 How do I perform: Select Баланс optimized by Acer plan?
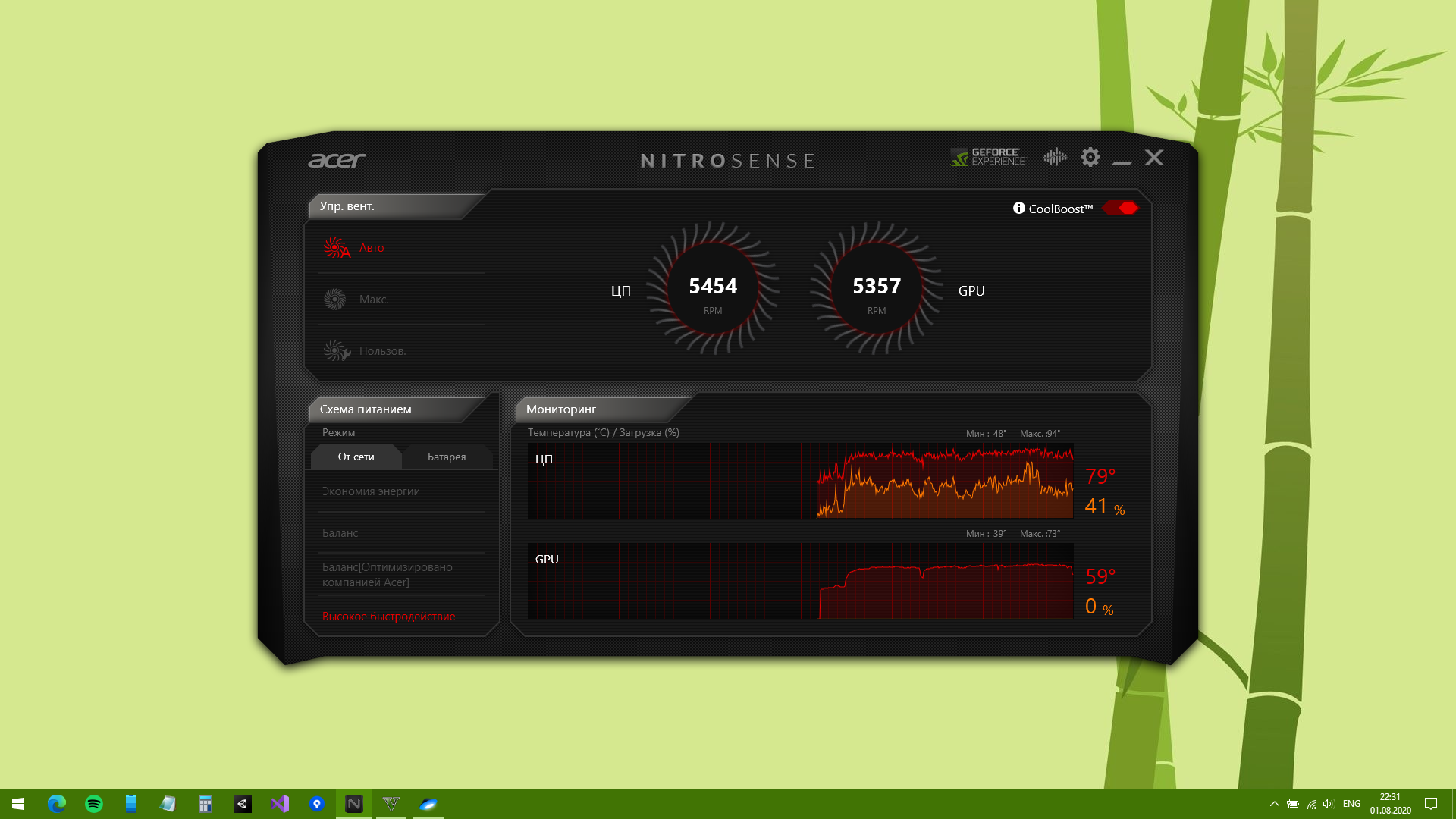(x=387, y=575)
